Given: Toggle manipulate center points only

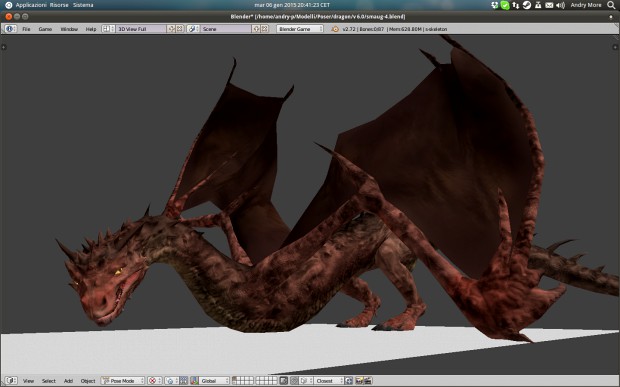Looking at the screenshot, I should [x=183, y=381].
